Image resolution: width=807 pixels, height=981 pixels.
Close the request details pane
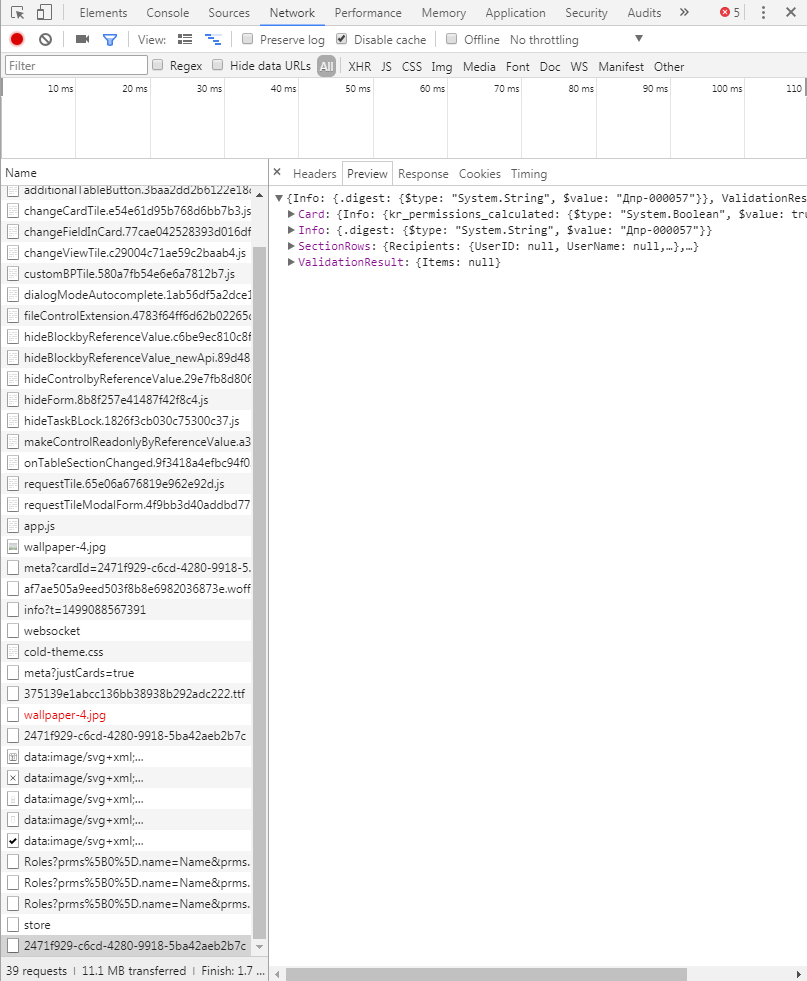click(277, 173)
